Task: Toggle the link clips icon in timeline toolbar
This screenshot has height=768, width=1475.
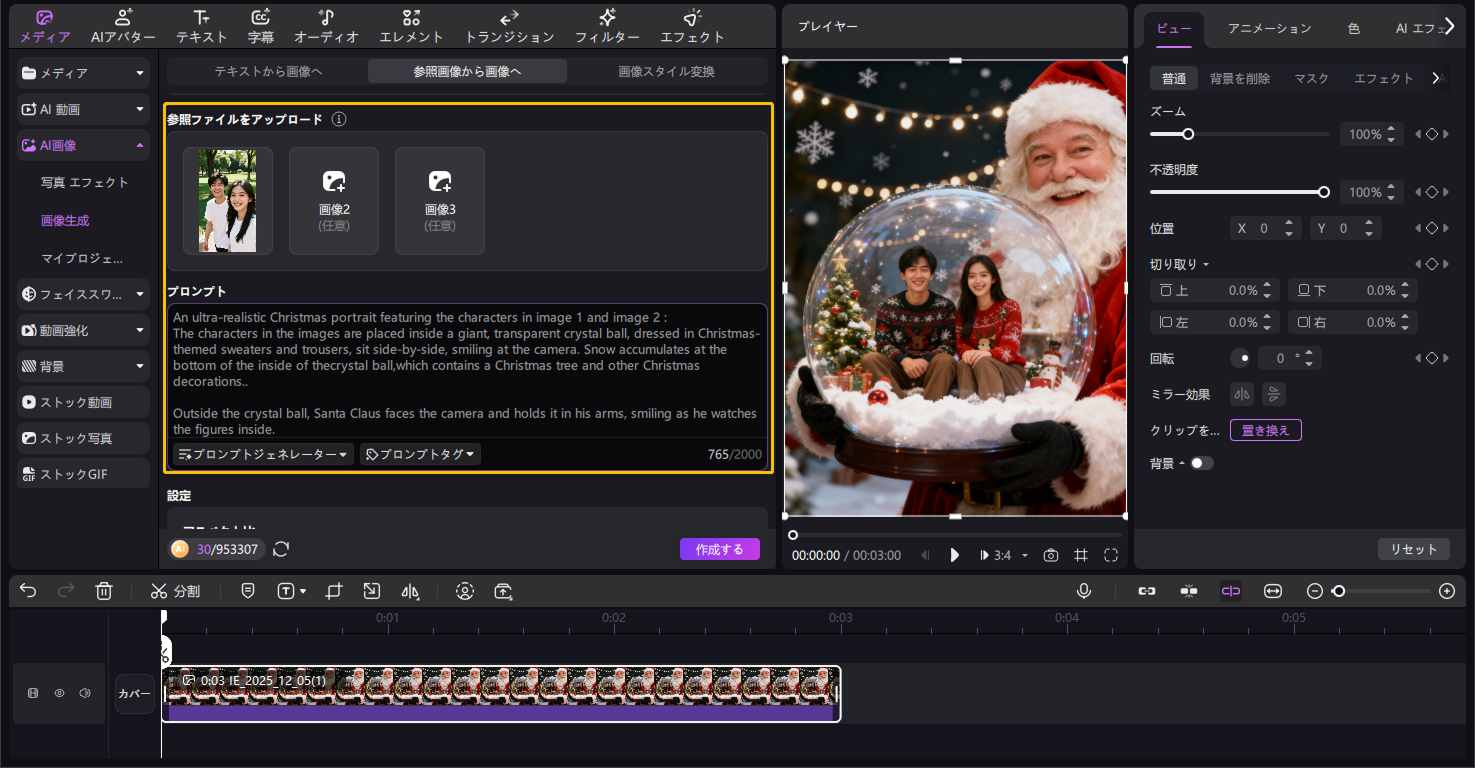Action: [1147, 591]
